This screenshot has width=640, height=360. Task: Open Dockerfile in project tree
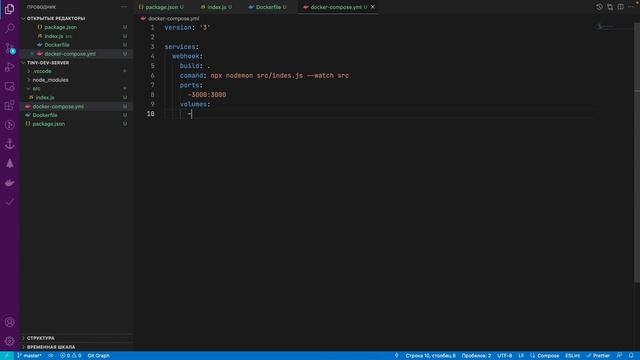(x=45, y=115)
